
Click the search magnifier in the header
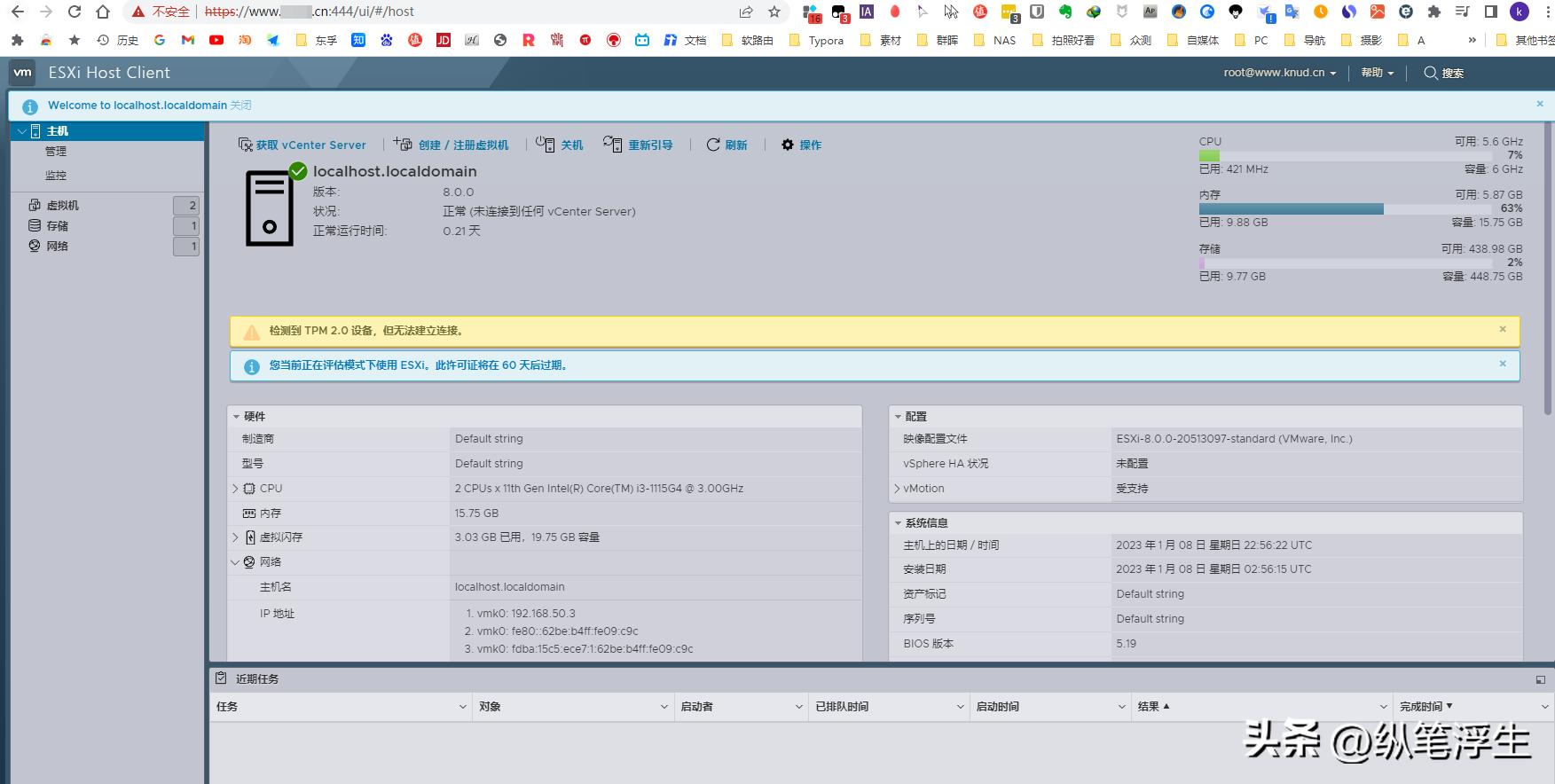[1431, 73]
